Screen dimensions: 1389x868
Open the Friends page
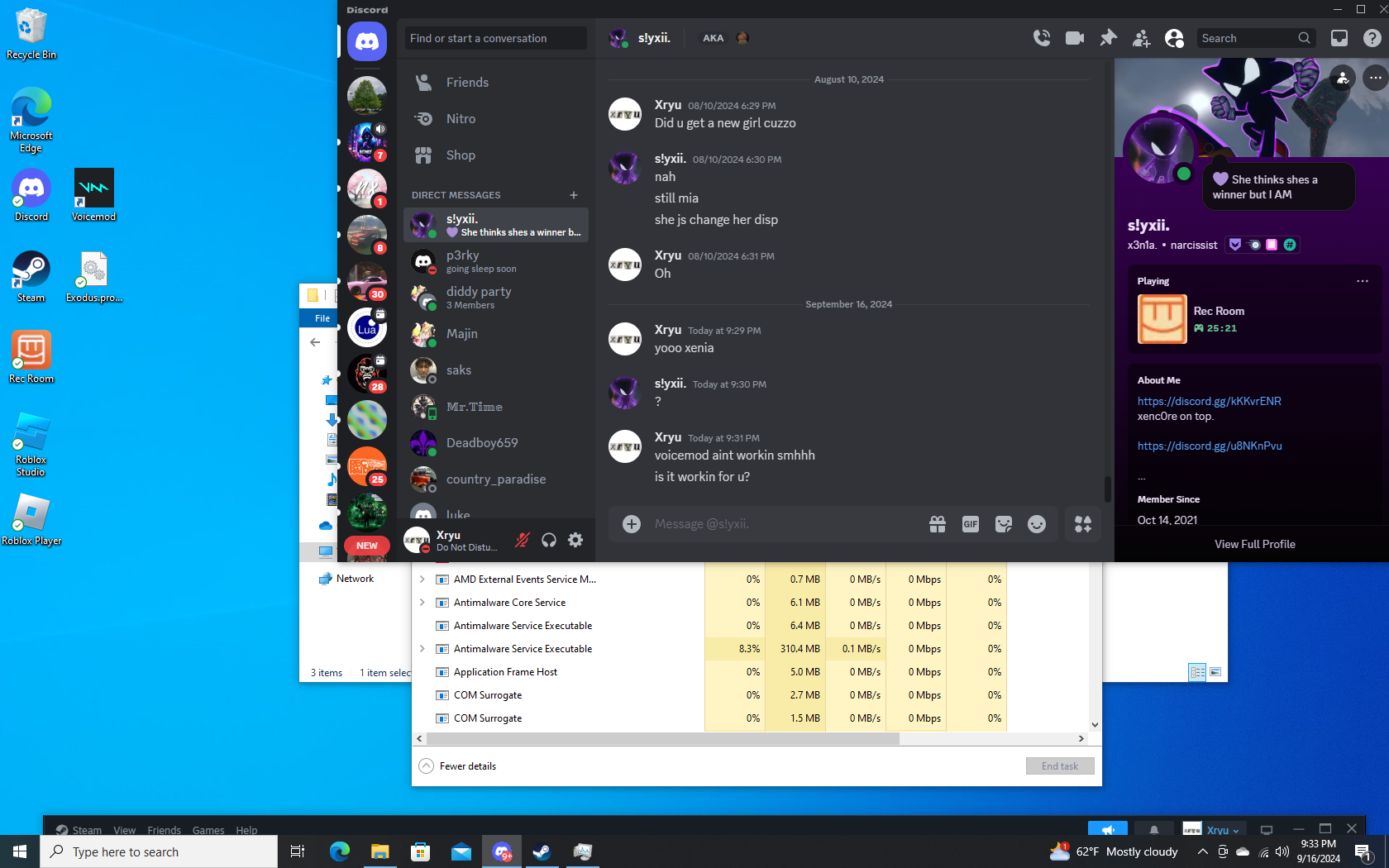coord(496,83)
